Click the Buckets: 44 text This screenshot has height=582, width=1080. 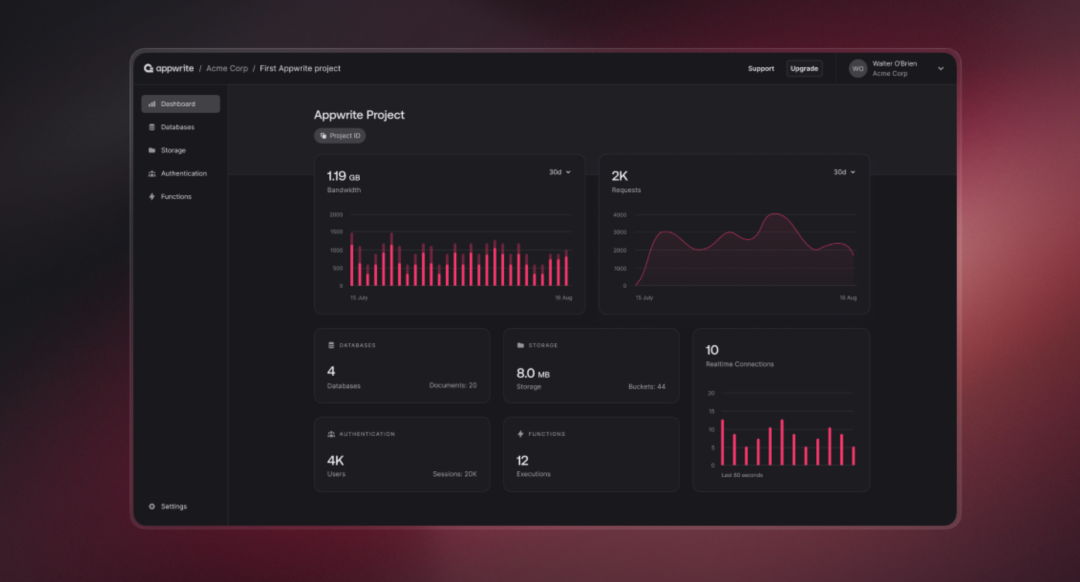pos(647,386)
